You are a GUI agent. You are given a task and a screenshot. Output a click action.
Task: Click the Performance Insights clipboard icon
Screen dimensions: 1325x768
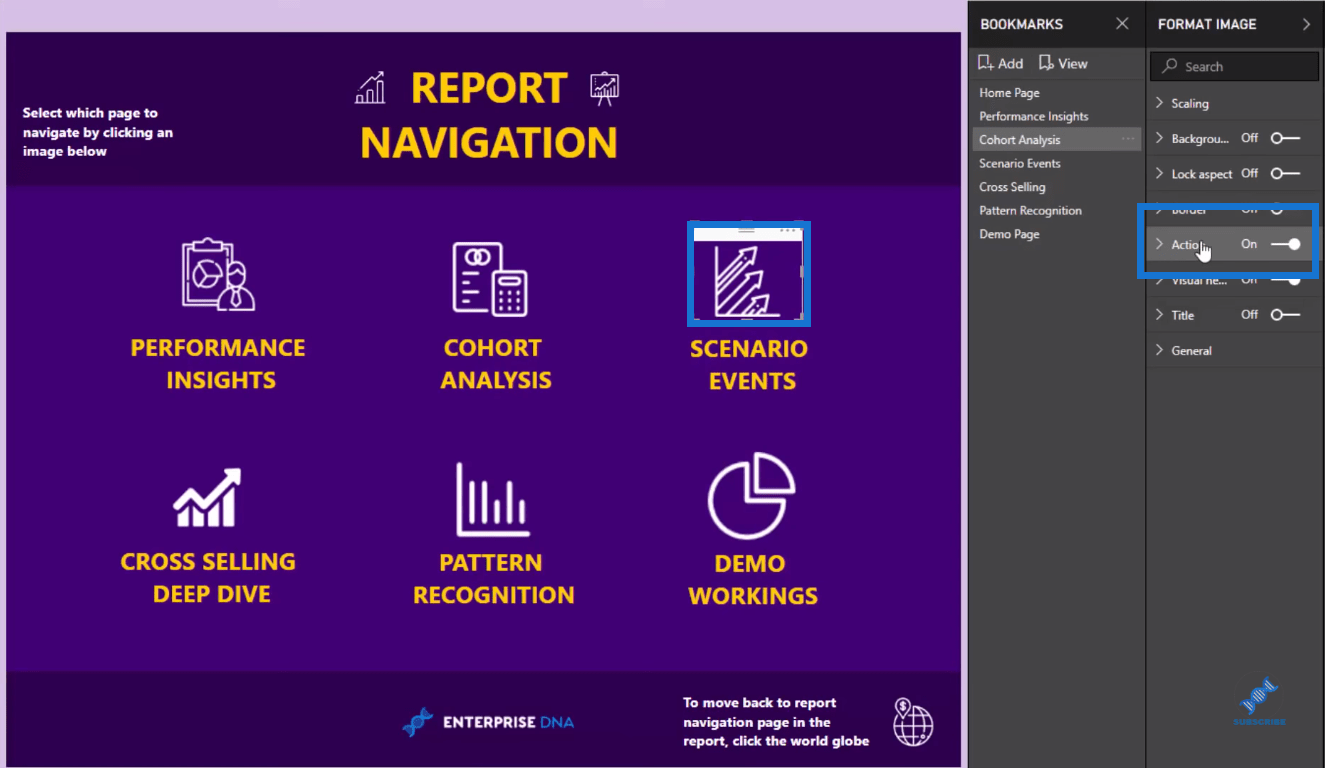tap(218, 274)
